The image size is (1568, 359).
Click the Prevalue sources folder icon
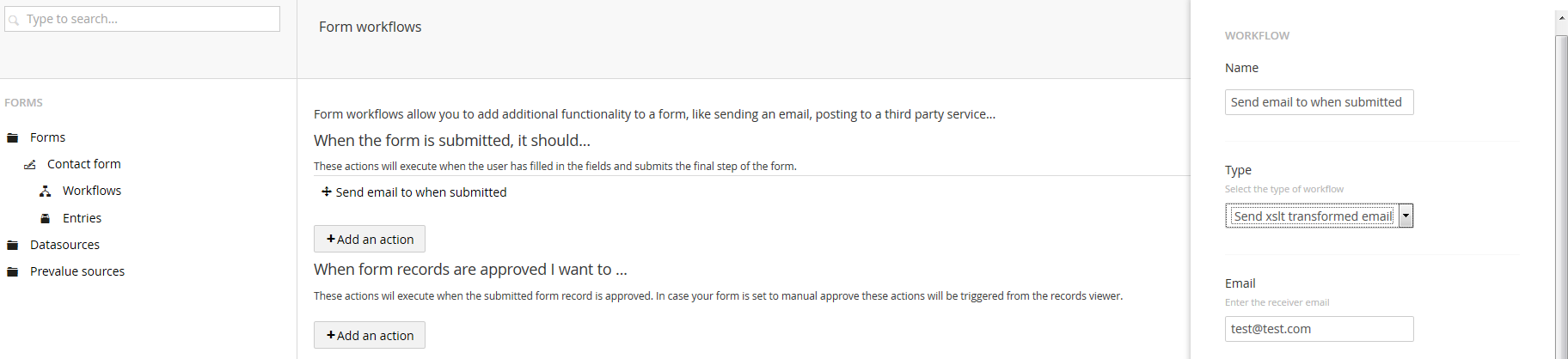(12, 271)
